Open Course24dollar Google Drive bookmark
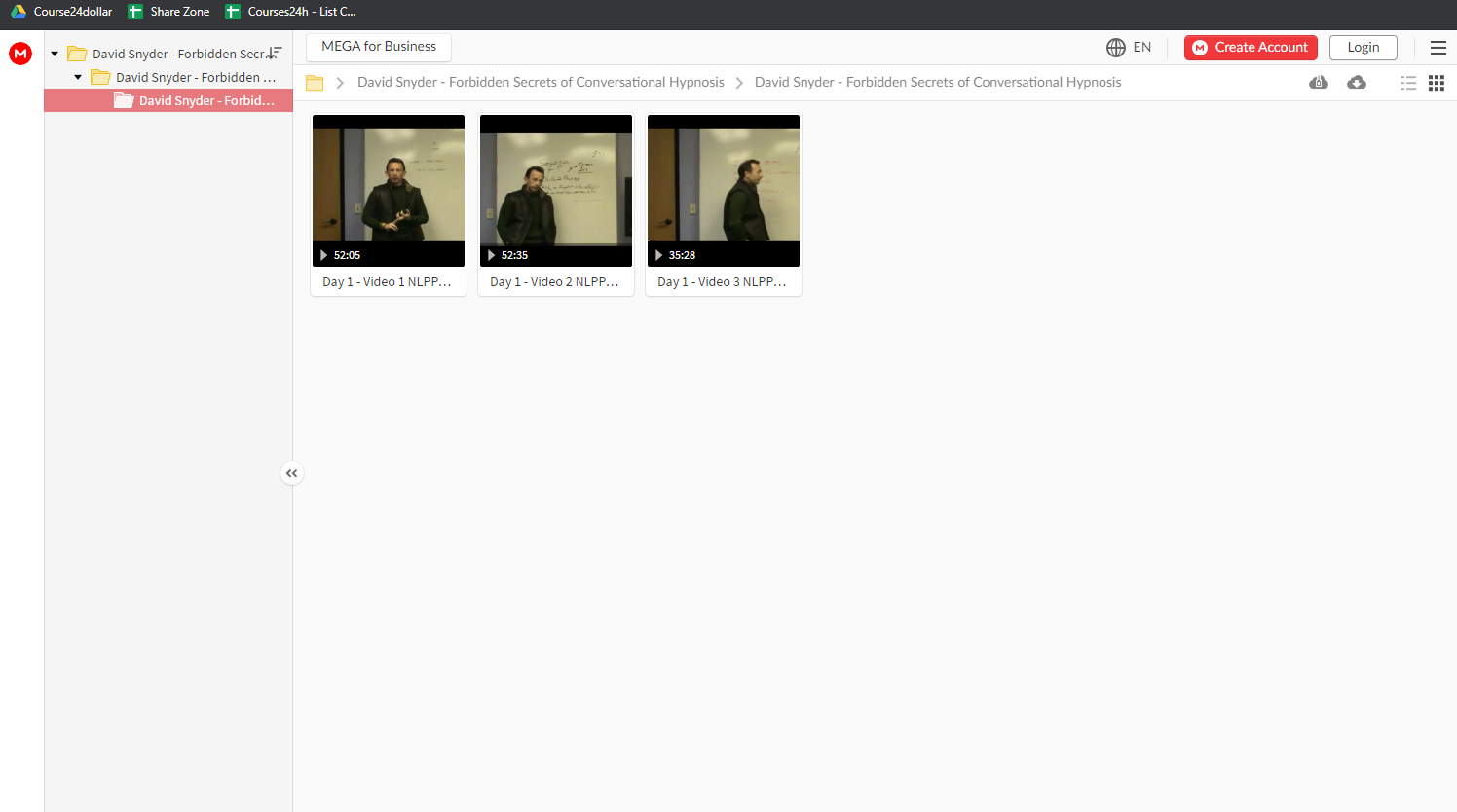1457x812 pixels. coord(61,12)
